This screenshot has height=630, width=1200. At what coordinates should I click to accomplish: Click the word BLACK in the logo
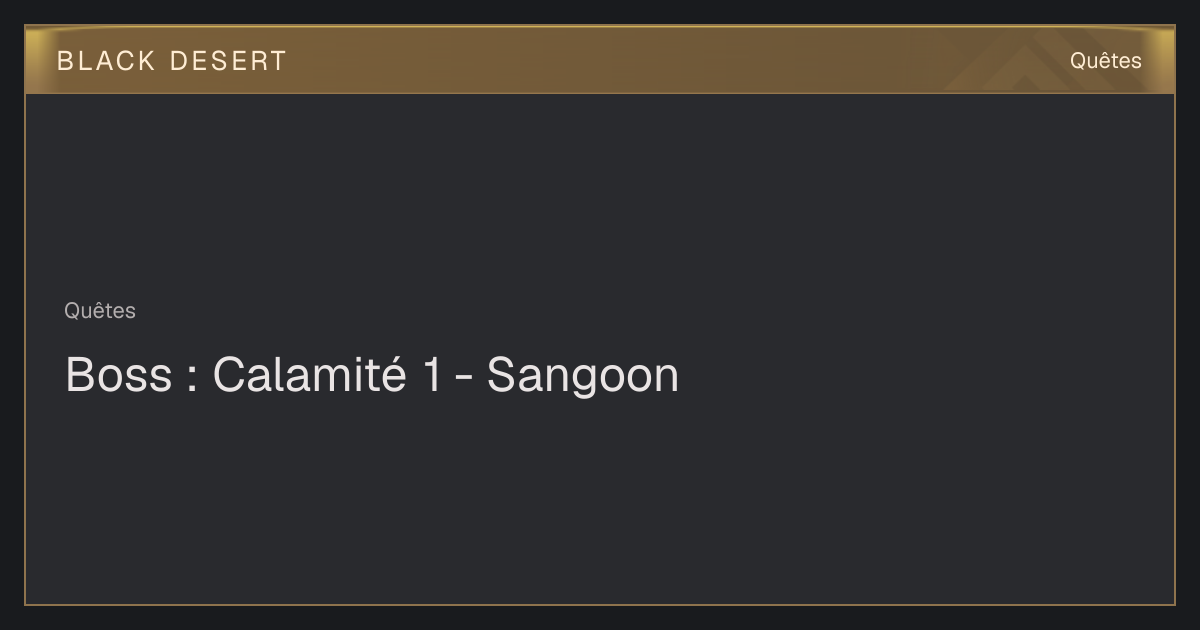pos(107,61)
